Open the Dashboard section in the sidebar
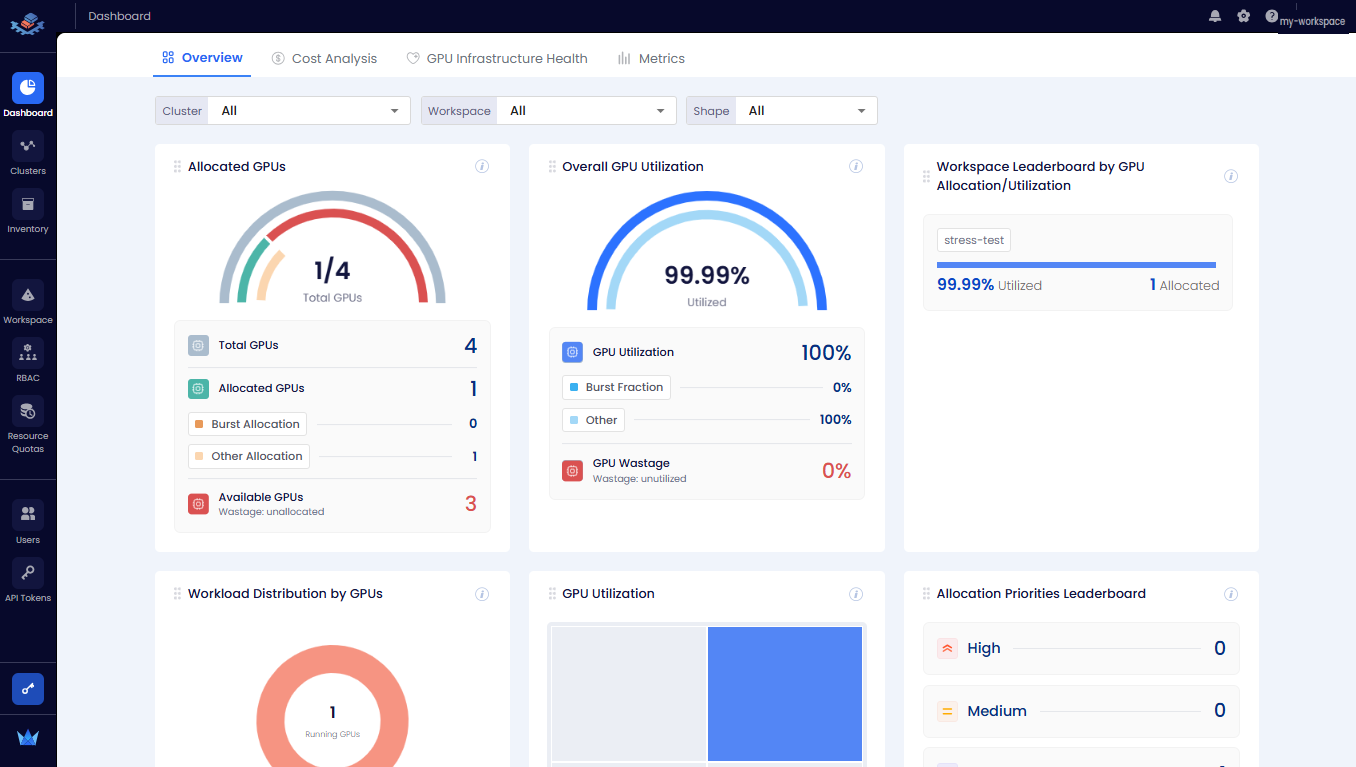The image size is (1356, 767). click(x=28, y=95)
